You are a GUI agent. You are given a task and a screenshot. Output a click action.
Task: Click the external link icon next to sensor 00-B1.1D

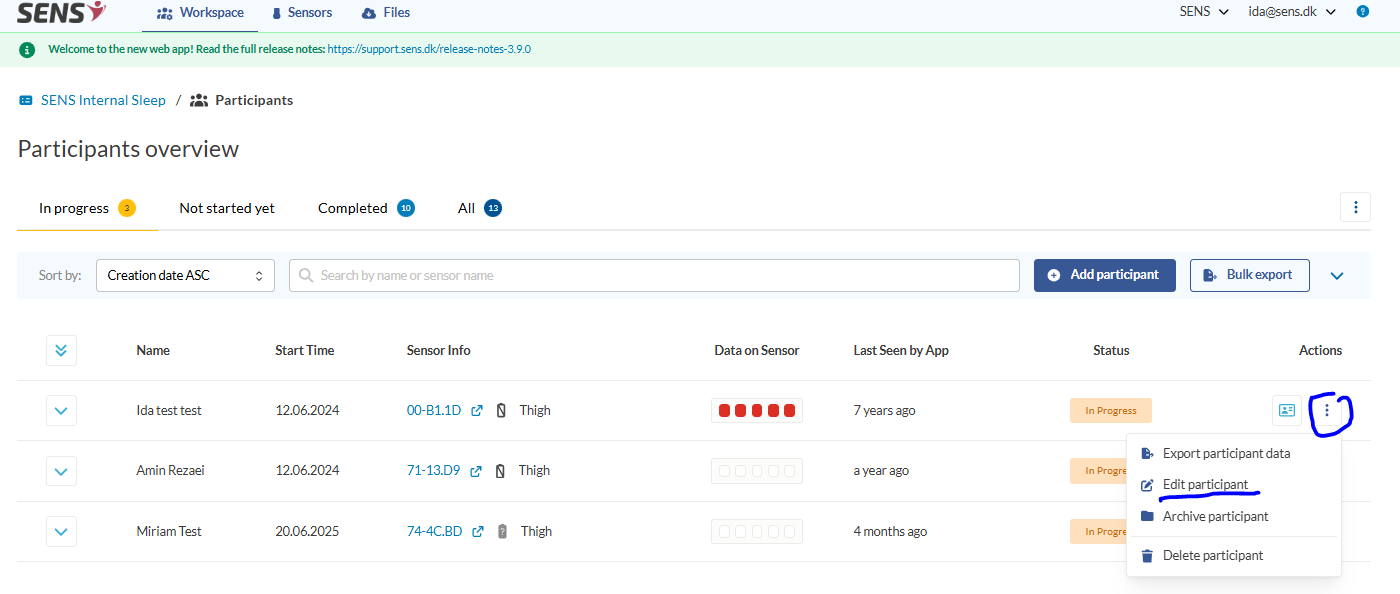(x=476, y=410)
